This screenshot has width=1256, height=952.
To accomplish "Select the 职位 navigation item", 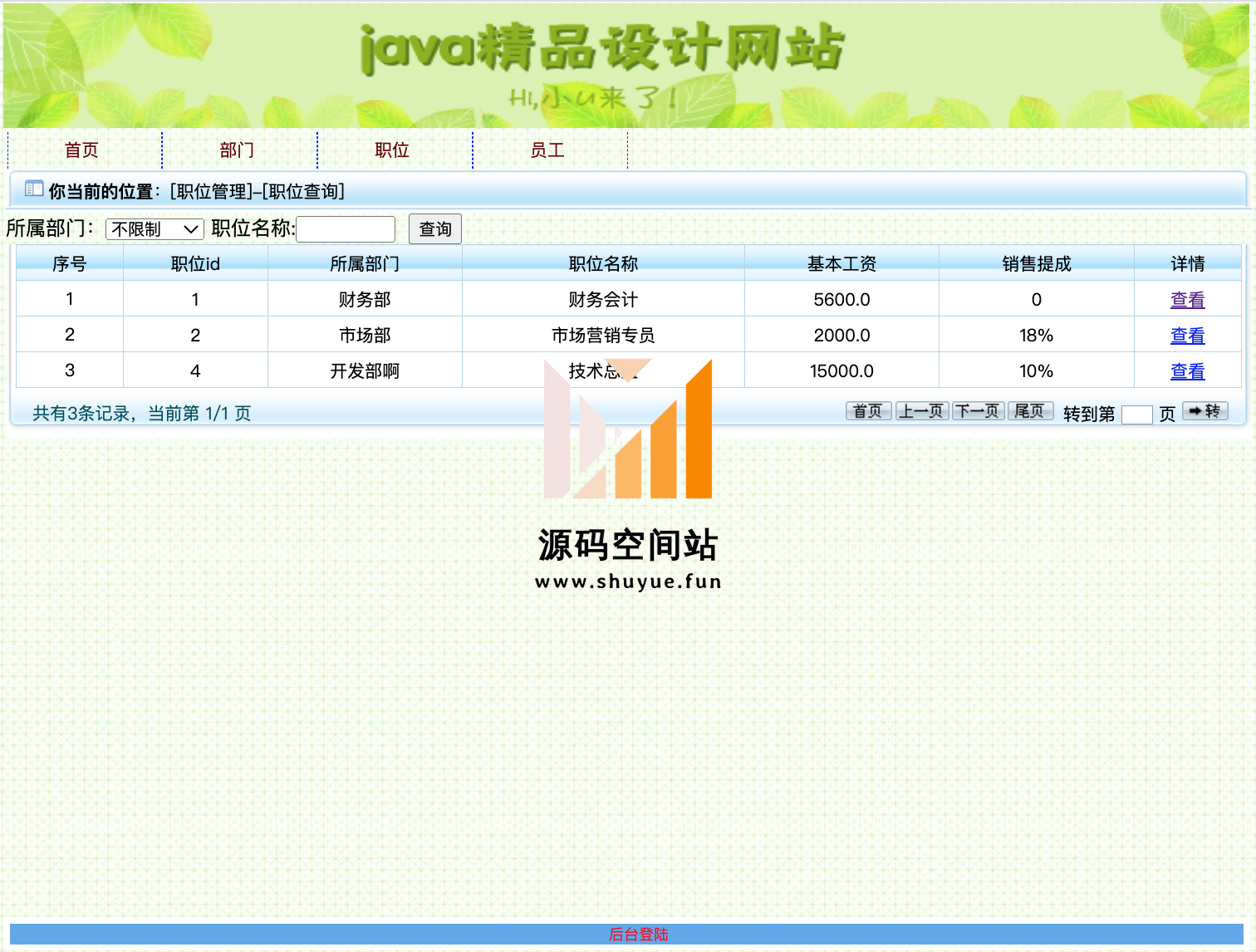I will [392, 150].
